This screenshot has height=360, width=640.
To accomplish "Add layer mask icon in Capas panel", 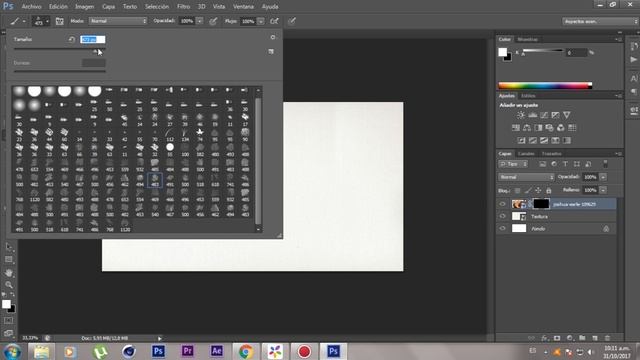I will (x=557, y=338).
